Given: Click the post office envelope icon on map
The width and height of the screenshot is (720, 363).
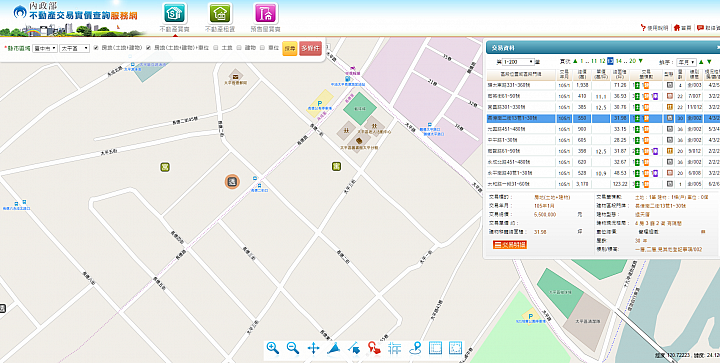Looking at the screenshot, I should click(x=236, y=76).
